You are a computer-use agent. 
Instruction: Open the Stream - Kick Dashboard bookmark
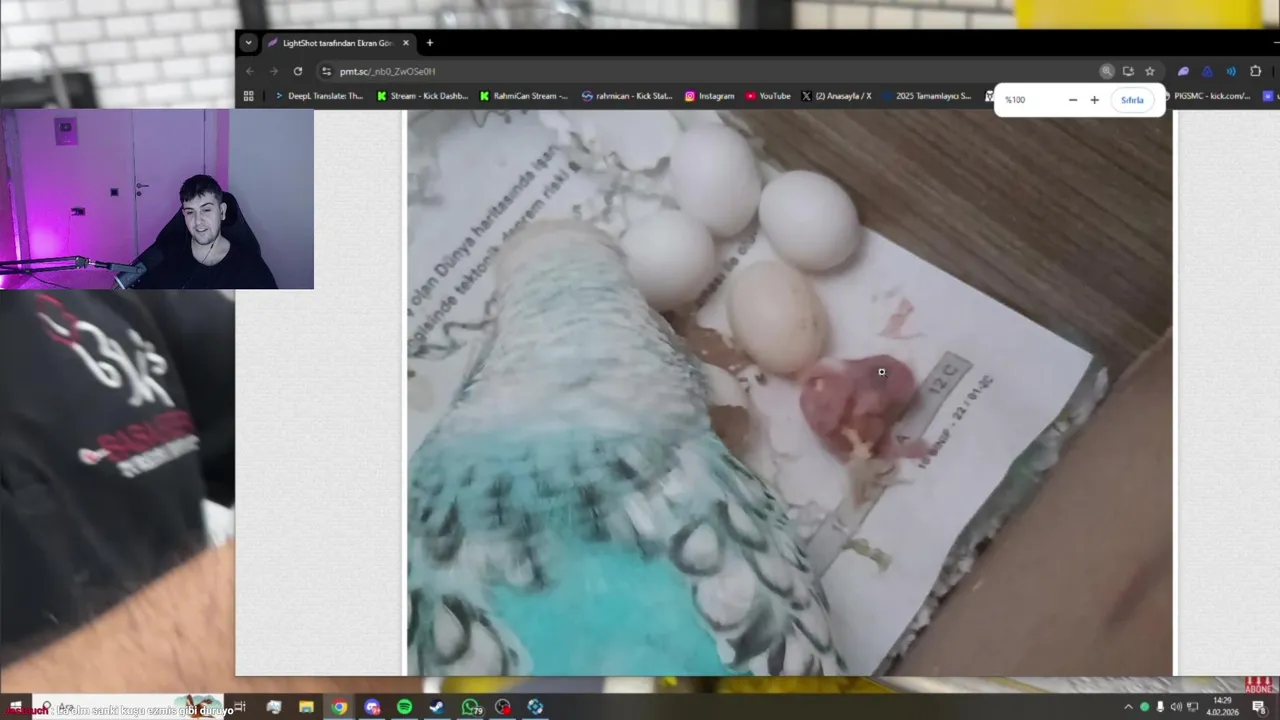coord(422,96)
